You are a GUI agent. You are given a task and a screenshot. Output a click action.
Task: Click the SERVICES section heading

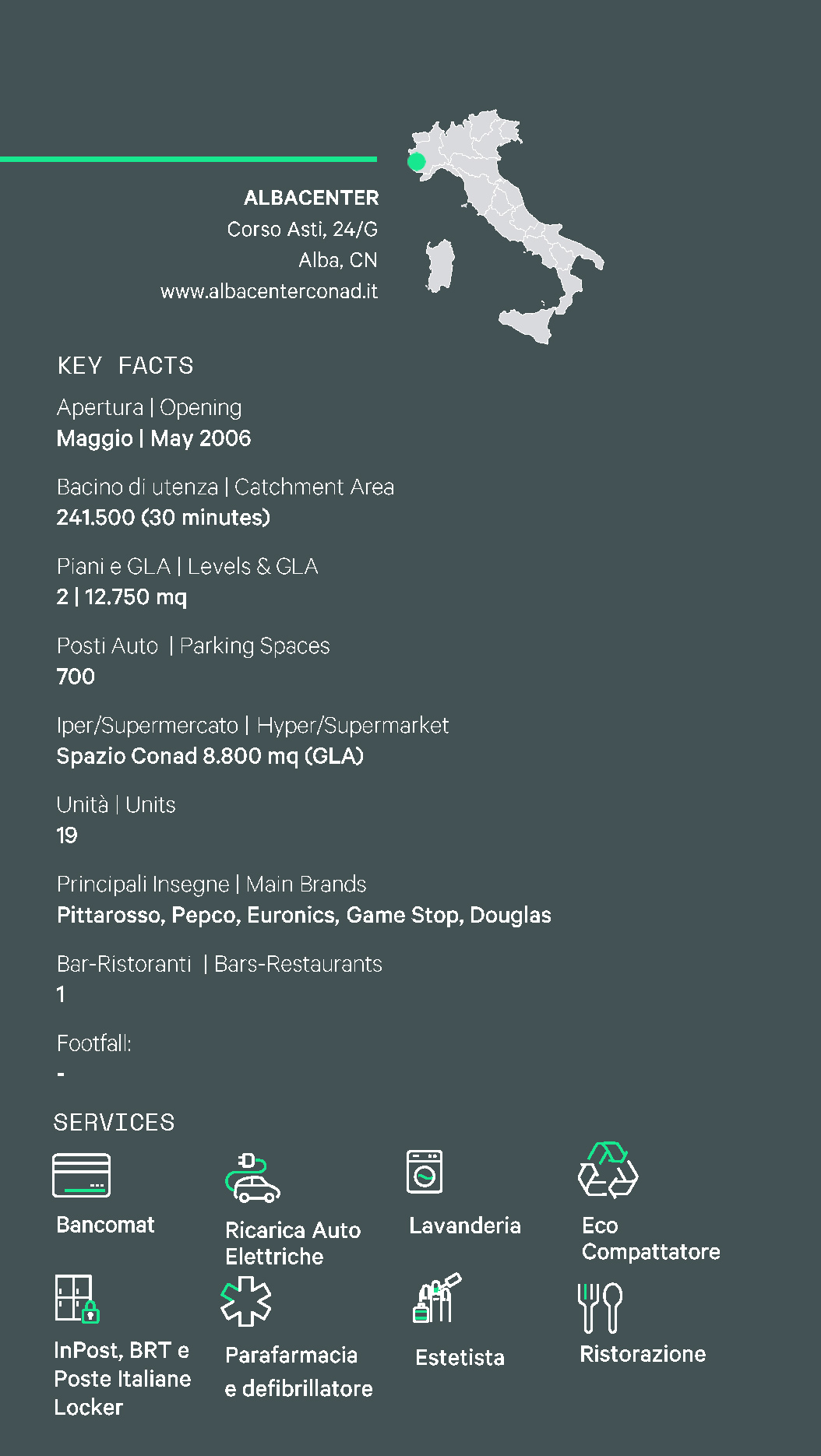114,1122
